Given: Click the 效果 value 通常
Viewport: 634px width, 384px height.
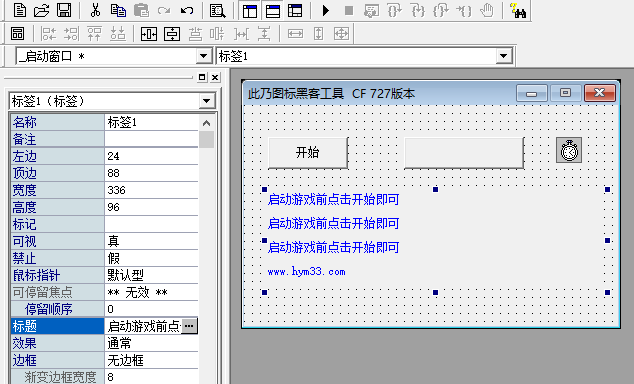Looking at the screenshot, I should [152, 343].
